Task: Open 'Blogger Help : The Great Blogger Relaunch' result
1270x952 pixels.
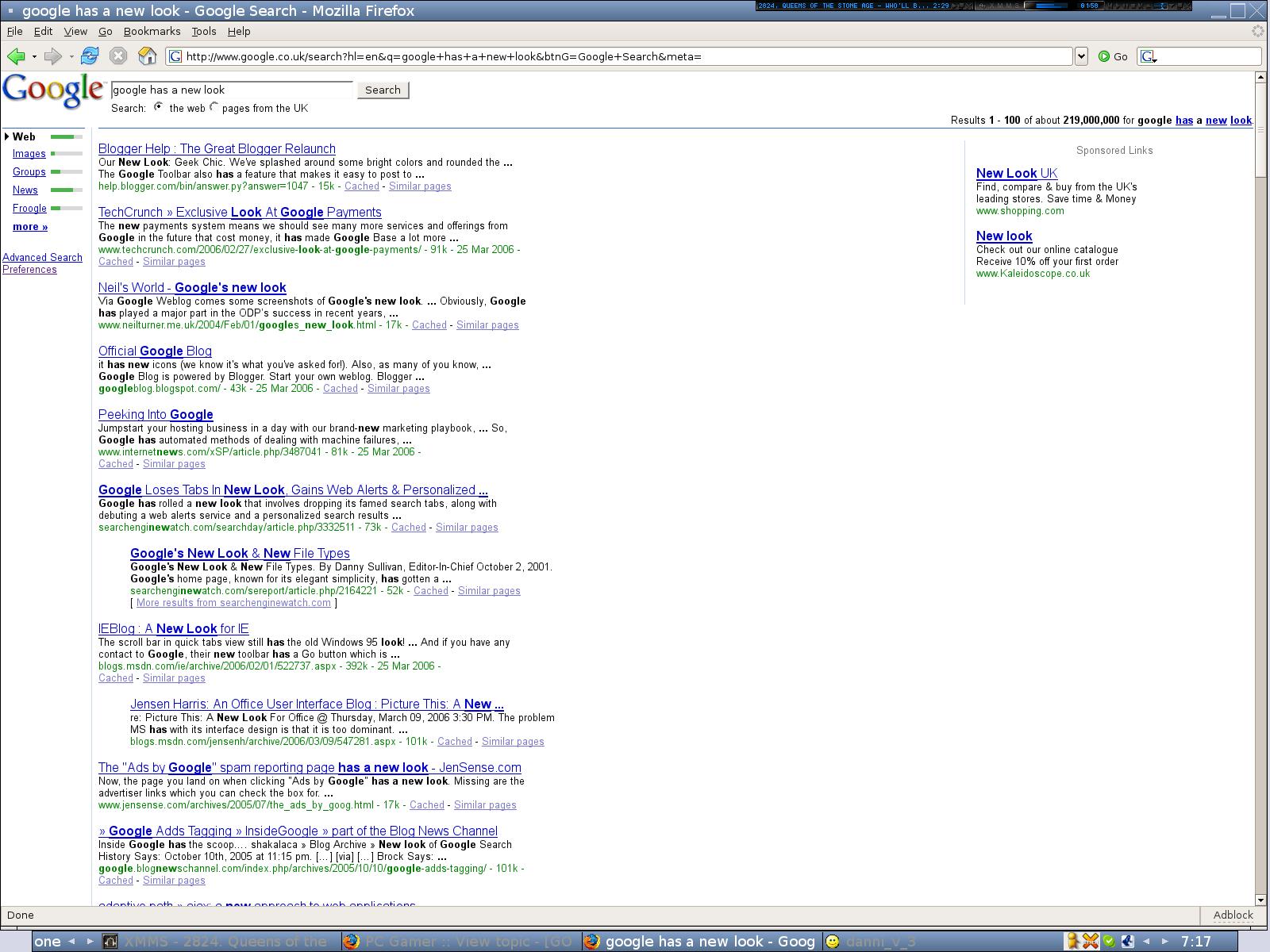Action: 217,148
